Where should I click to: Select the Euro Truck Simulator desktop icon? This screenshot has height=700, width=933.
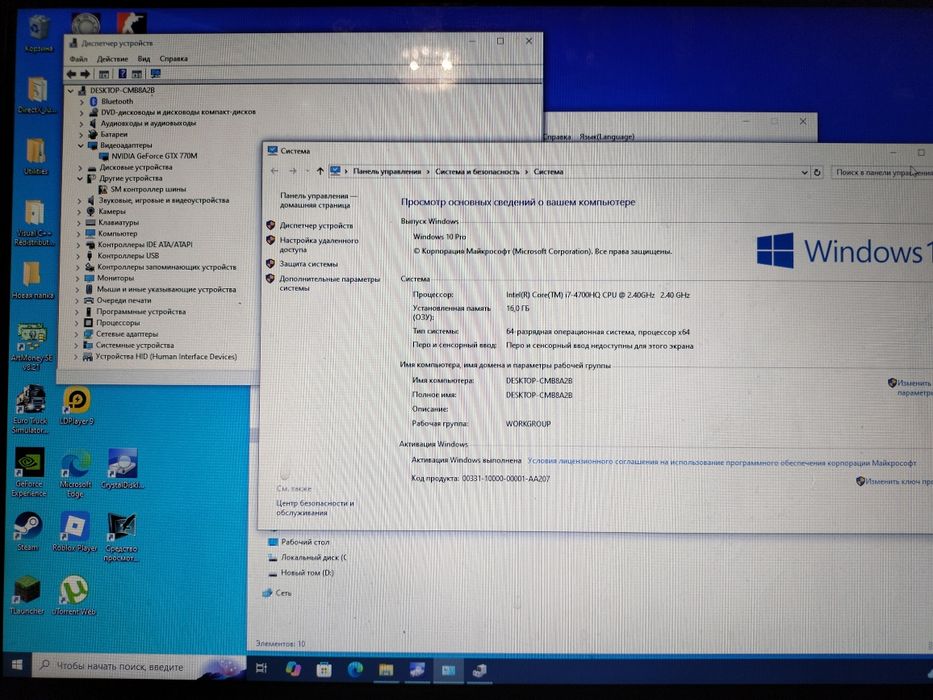tap(30, 409)
